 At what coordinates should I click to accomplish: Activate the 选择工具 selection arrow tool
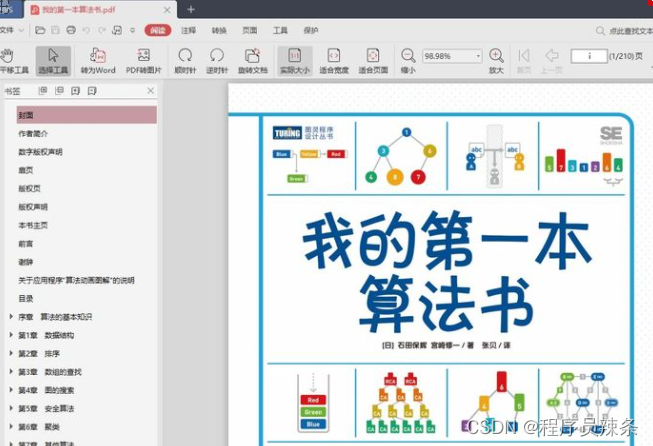[x=53, y=61]
